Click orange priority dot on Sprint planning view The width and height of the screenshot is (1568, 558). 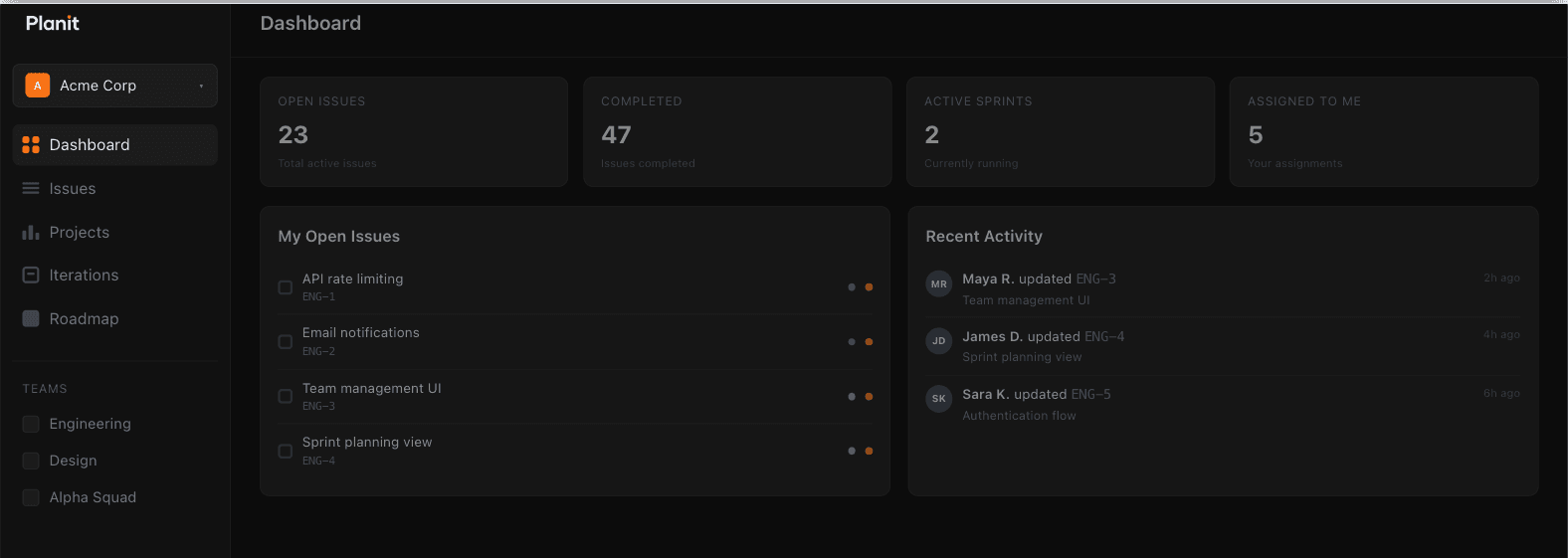point(869,452)
